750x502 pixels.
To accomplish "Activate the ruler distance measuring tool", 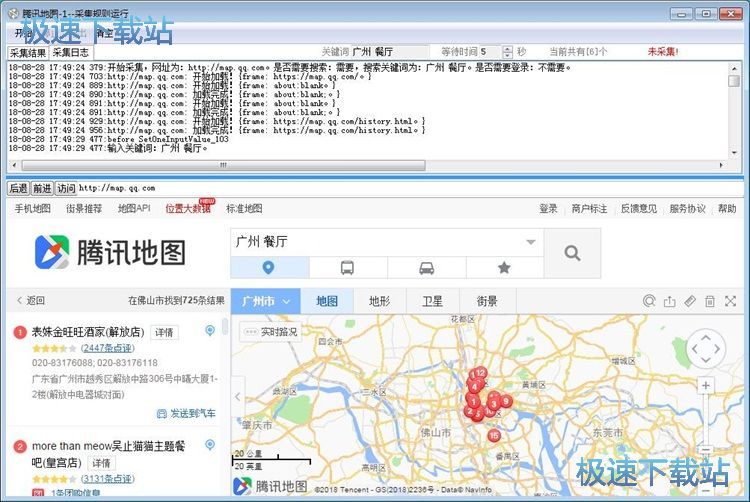I will [x=690, y=301].
